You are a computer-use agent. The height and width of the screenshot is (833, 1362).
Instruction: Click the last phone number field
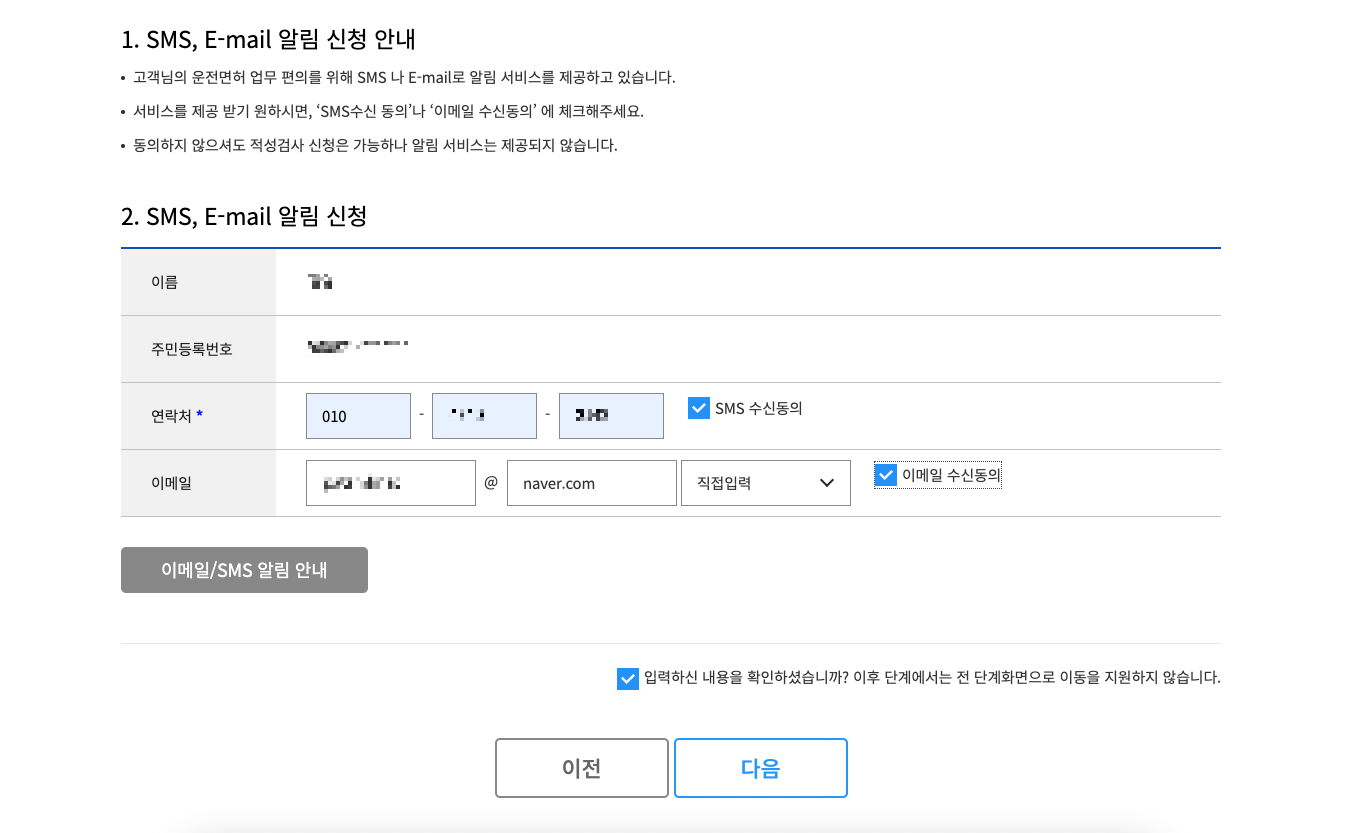pos(611,415)
